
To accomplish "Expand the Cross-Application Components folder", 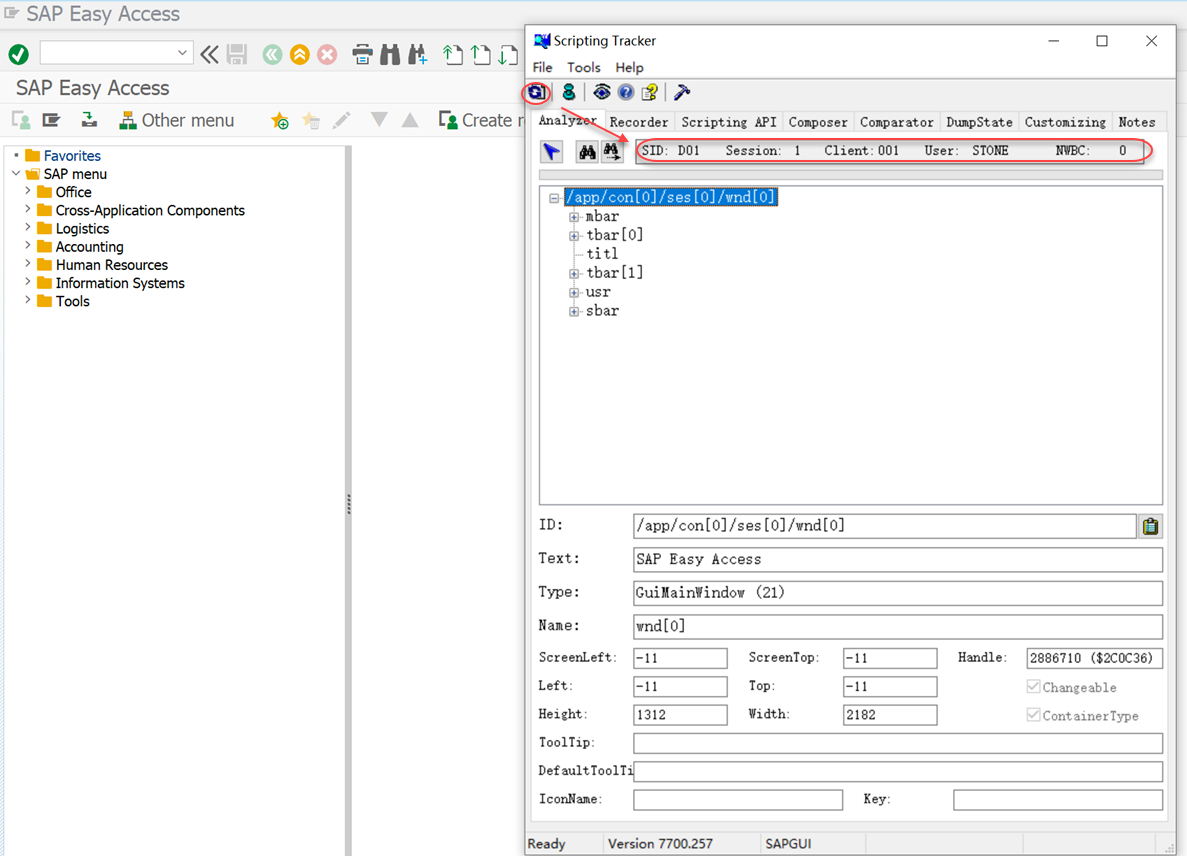I will click(28, 209).
